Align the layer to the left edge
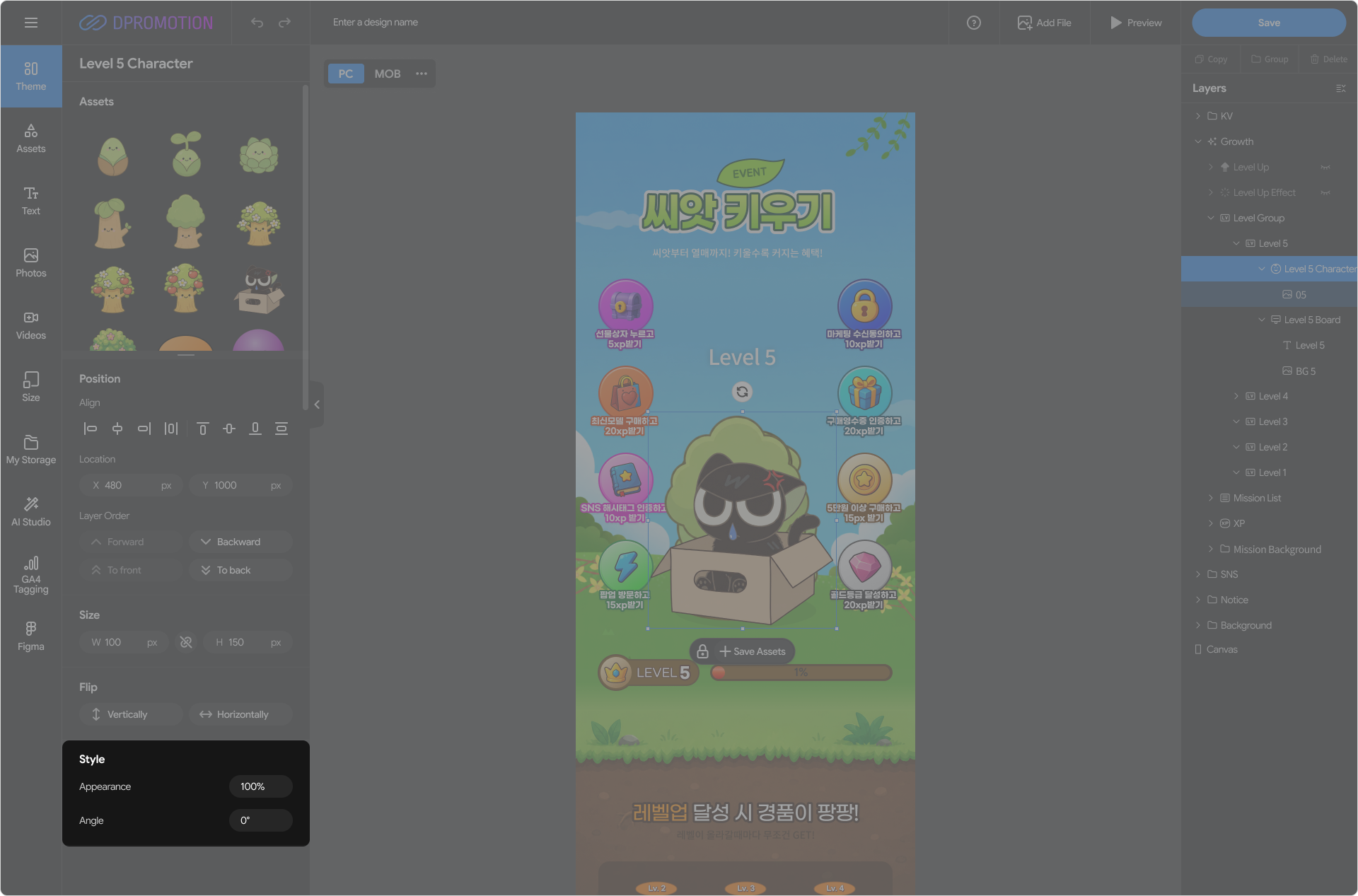1358x896 pixels. coord(91,429)
